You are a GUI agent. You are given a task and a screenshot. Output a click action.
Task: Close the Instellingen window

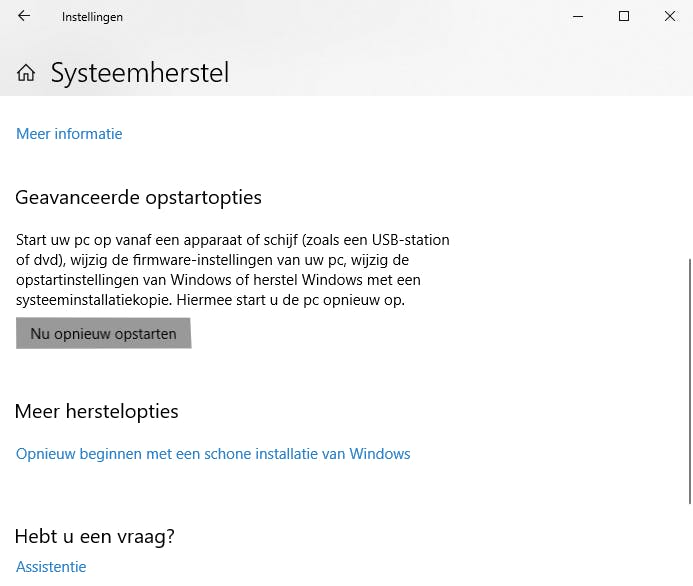click(670, 16)
